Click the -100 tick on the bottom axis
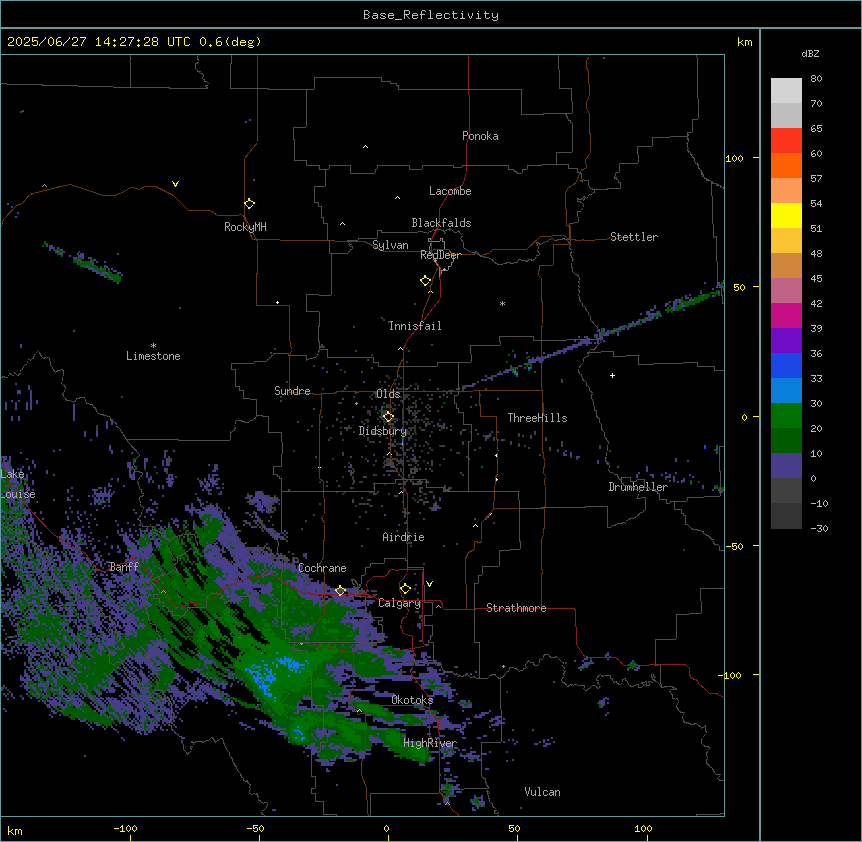The height and width of the screenshot is (842, 862). (125, 828)
